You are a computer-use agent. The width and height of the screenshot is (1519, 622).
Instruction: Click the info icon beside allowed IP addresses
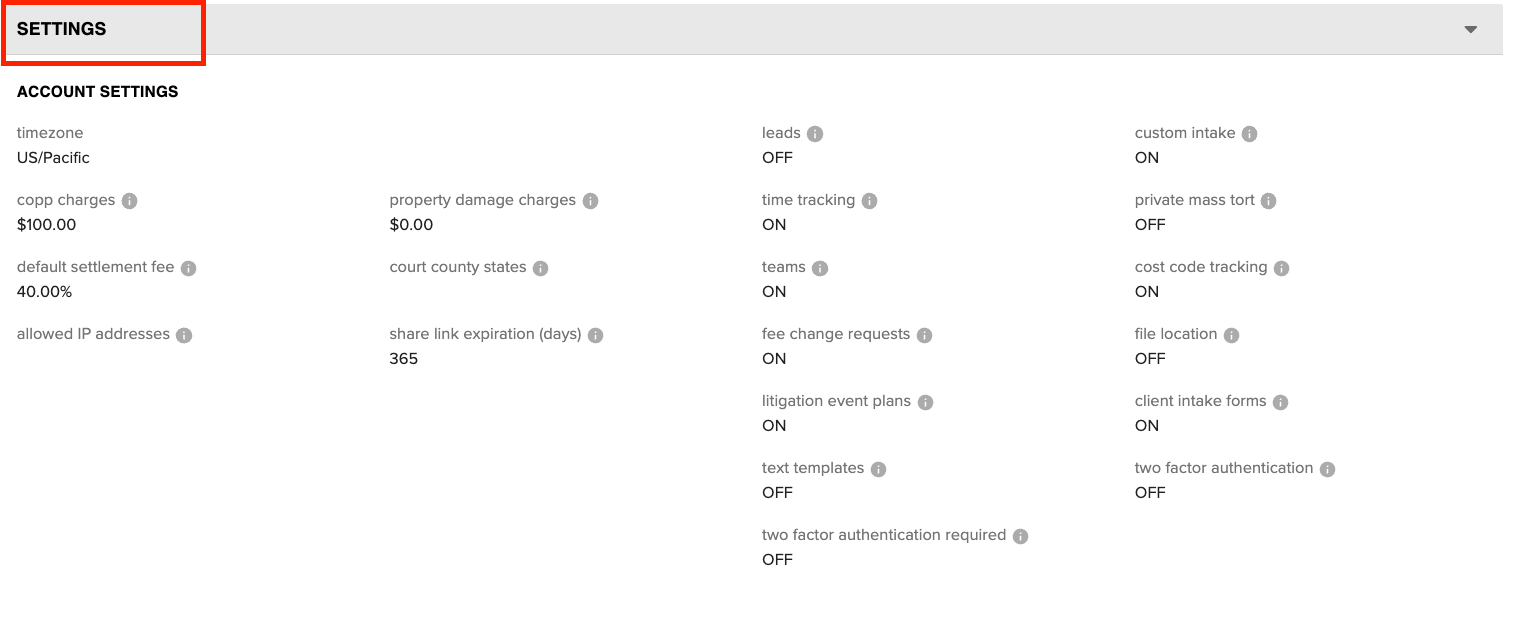click(184, 335)
